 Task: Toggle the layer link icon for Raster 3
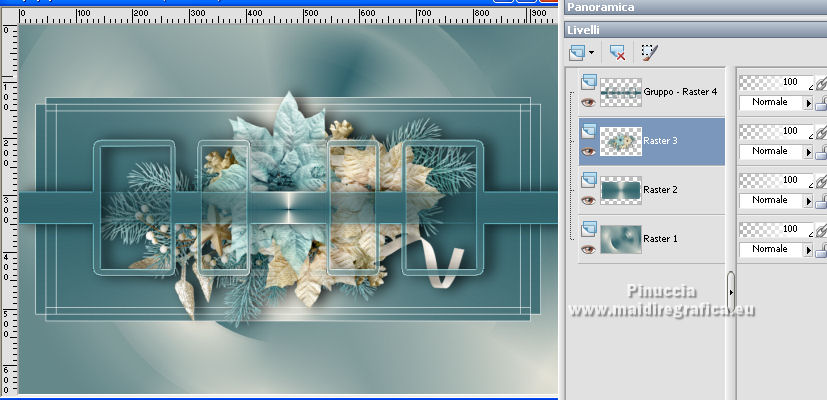coord(821,132)
